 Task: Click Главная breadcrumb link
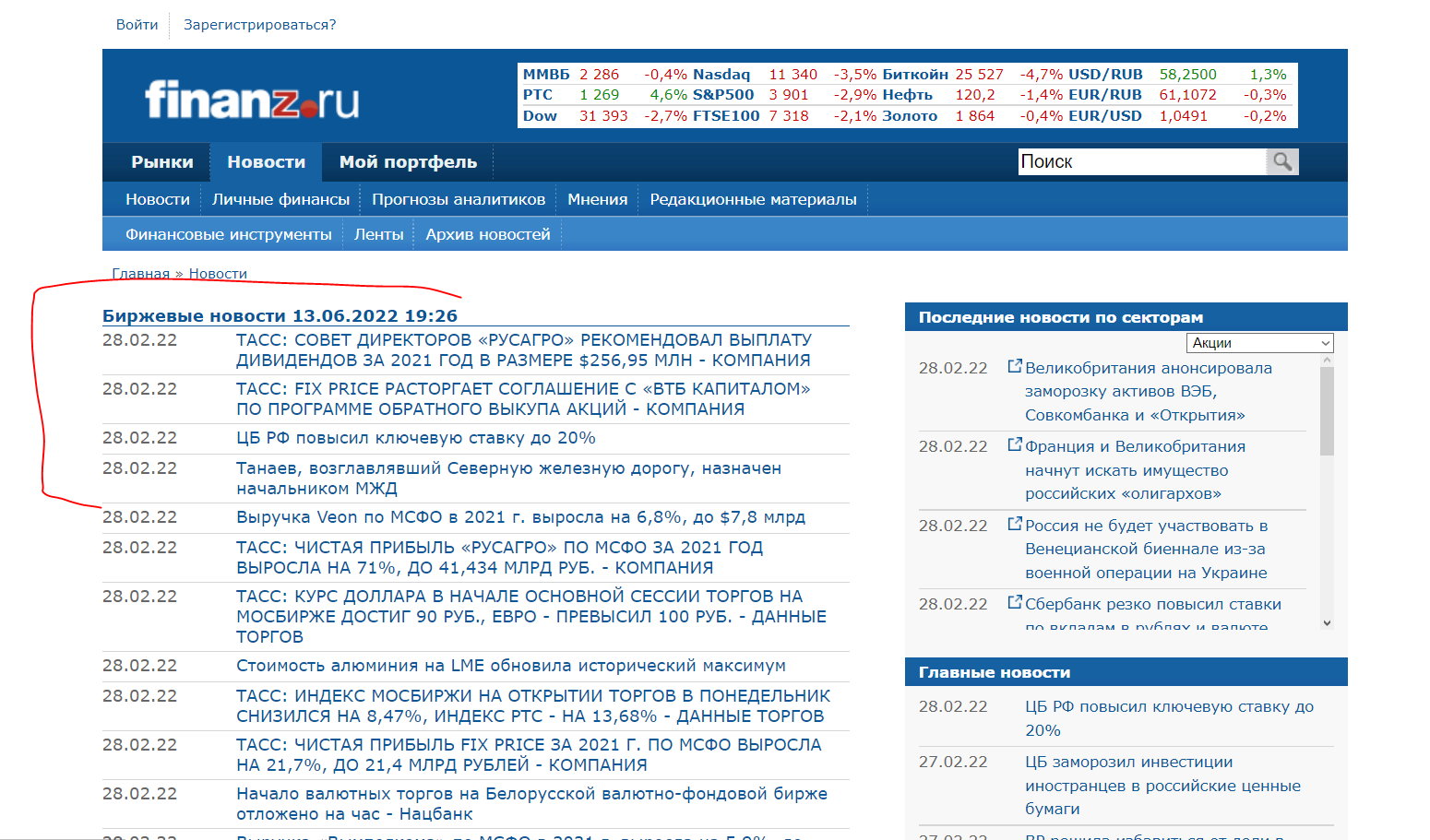point(140,274)
